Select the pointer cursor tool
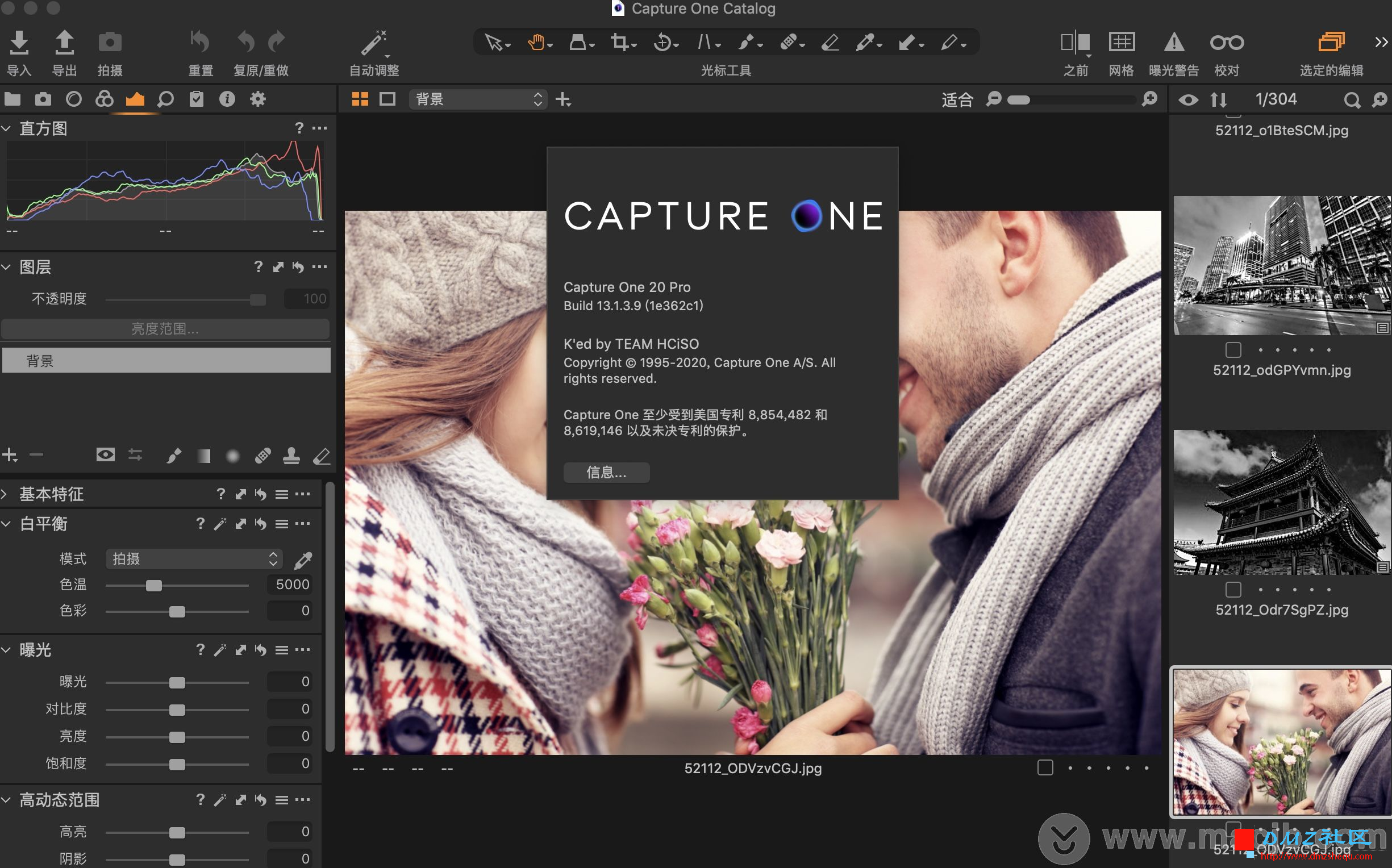The height and width of the screenshot is (868, 1392). (494, 42)
